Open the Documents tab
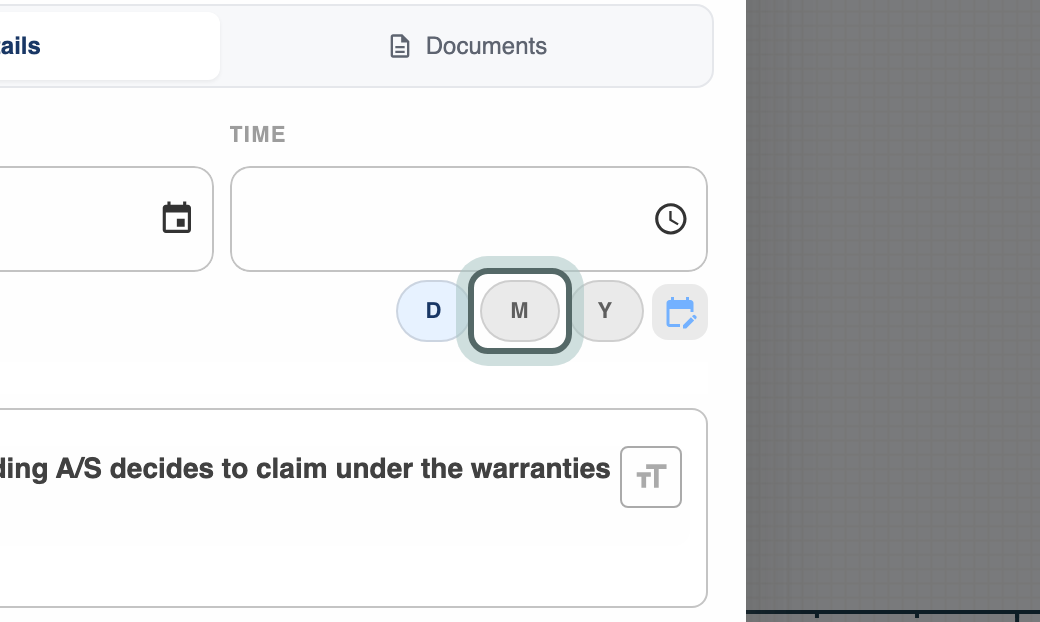 tap(467, 46)
